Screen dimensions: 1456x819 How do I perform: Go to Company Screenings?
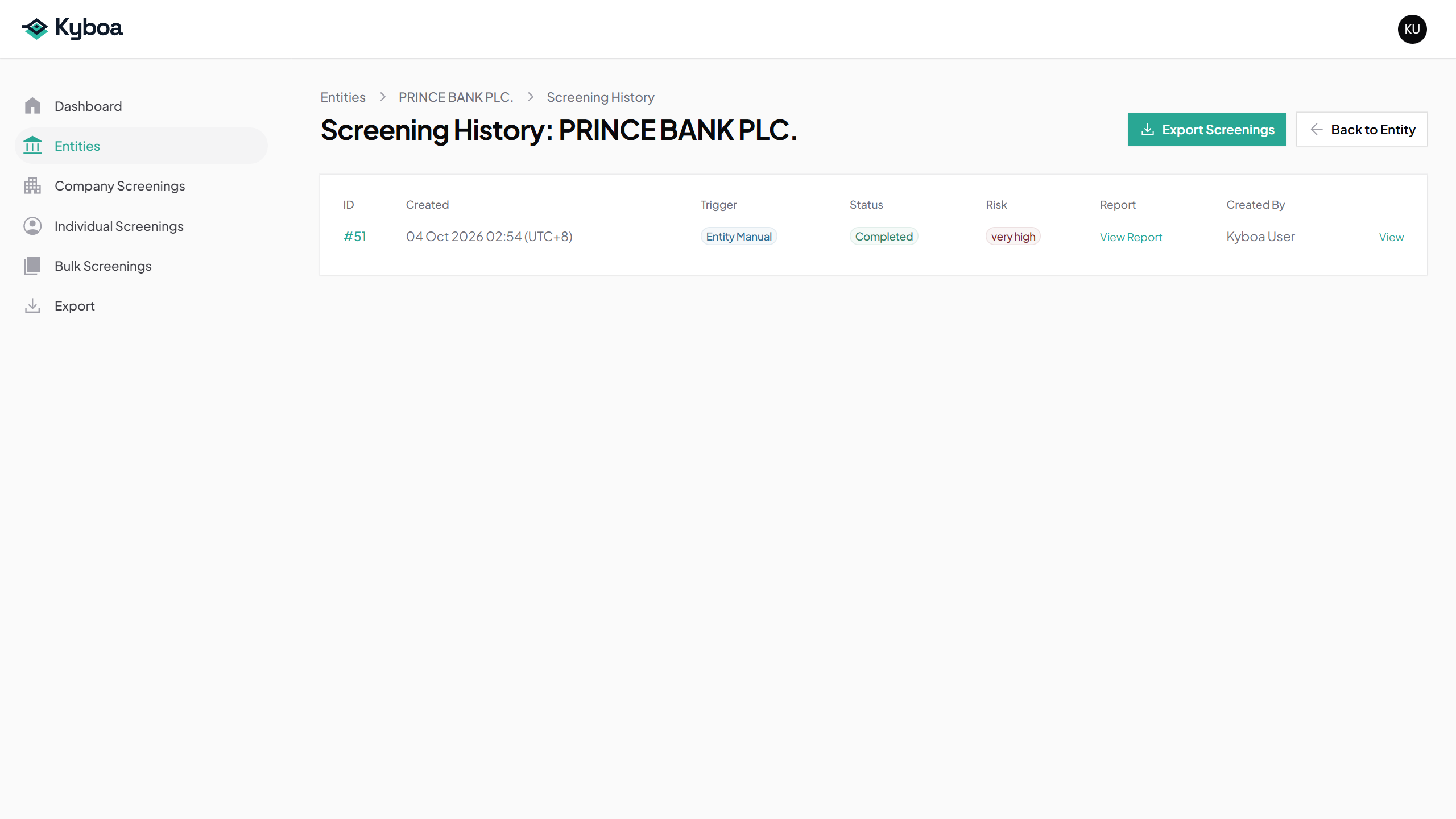coord(141,186)
